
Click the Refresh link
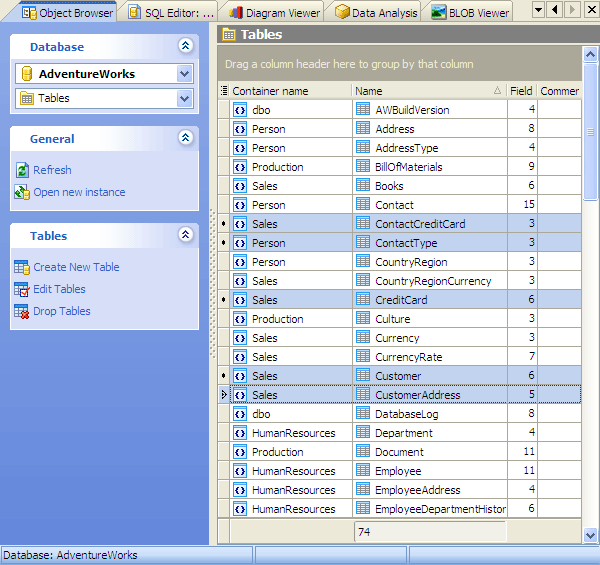coord(52,170)
